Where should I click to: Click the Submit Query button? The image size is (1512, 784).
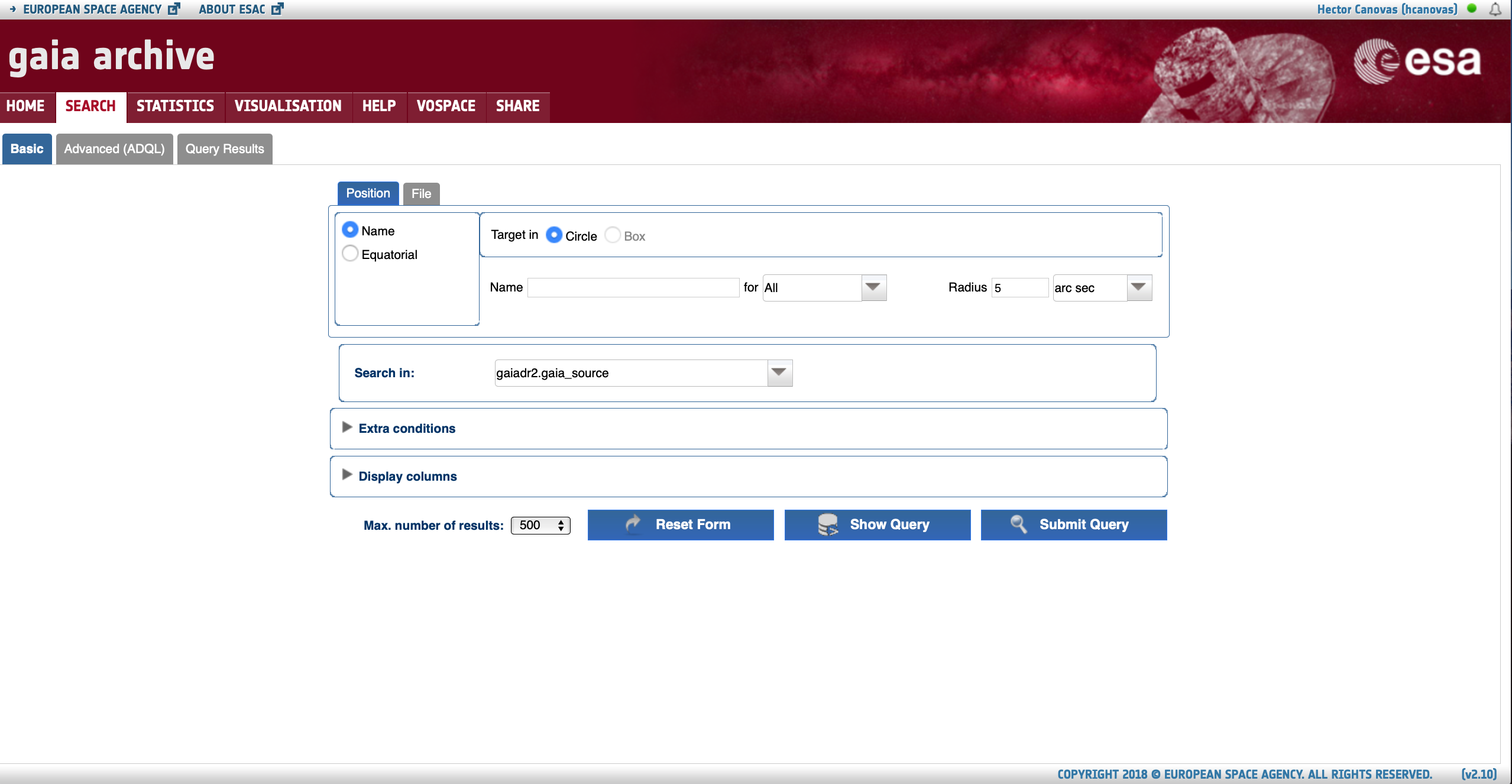(1074, 524)
